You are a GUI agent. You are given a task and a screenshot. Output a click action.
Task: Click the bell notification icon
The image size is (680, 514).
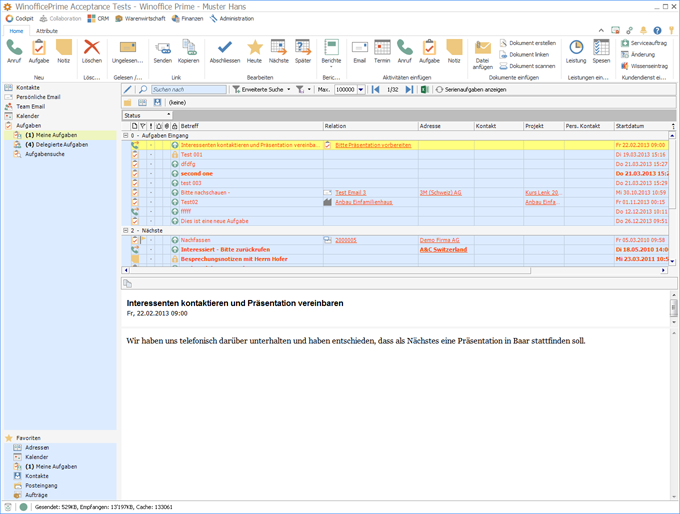[x=644, y=30]
